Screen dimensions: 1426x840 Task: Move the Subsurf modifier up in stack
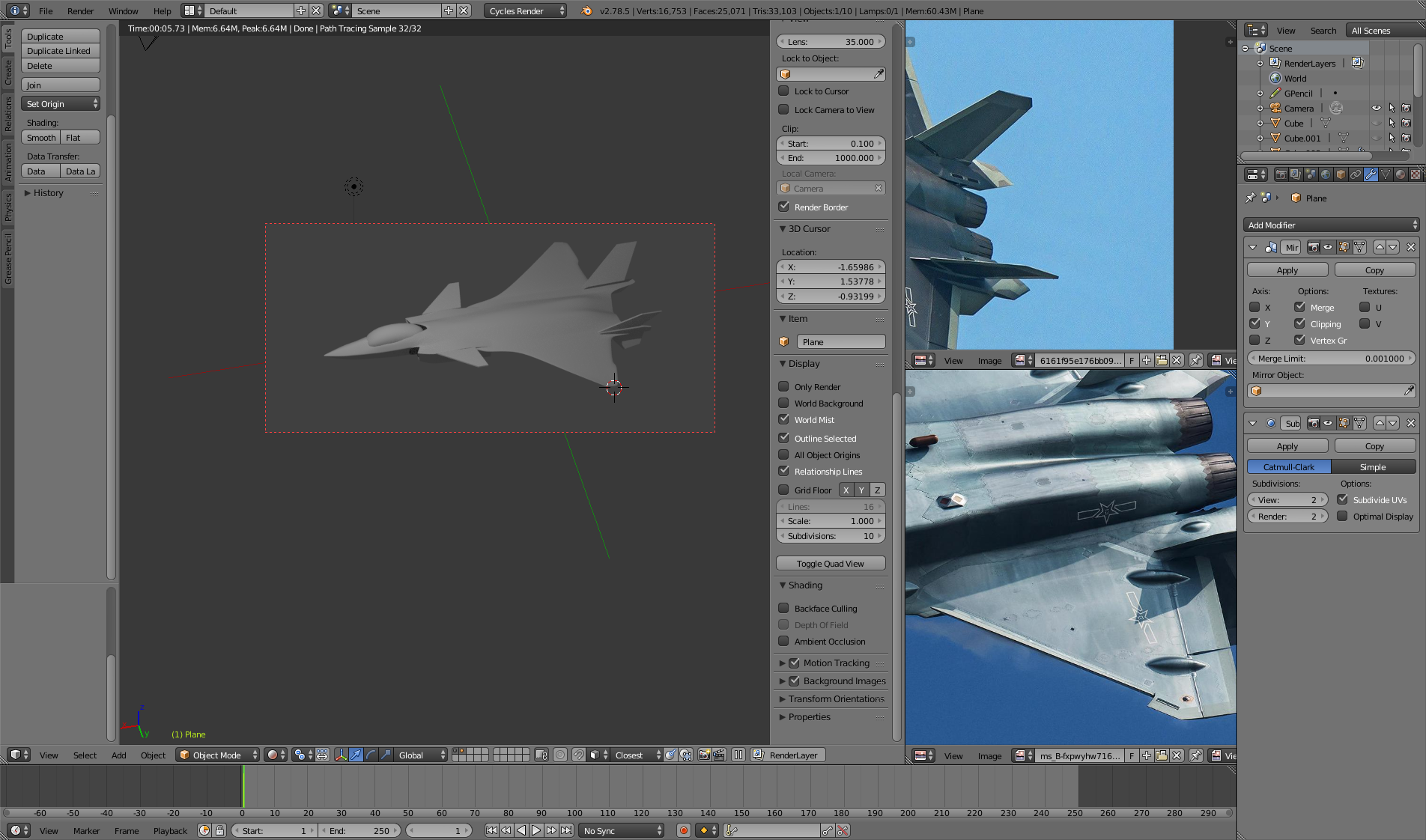pos(1380,423)
